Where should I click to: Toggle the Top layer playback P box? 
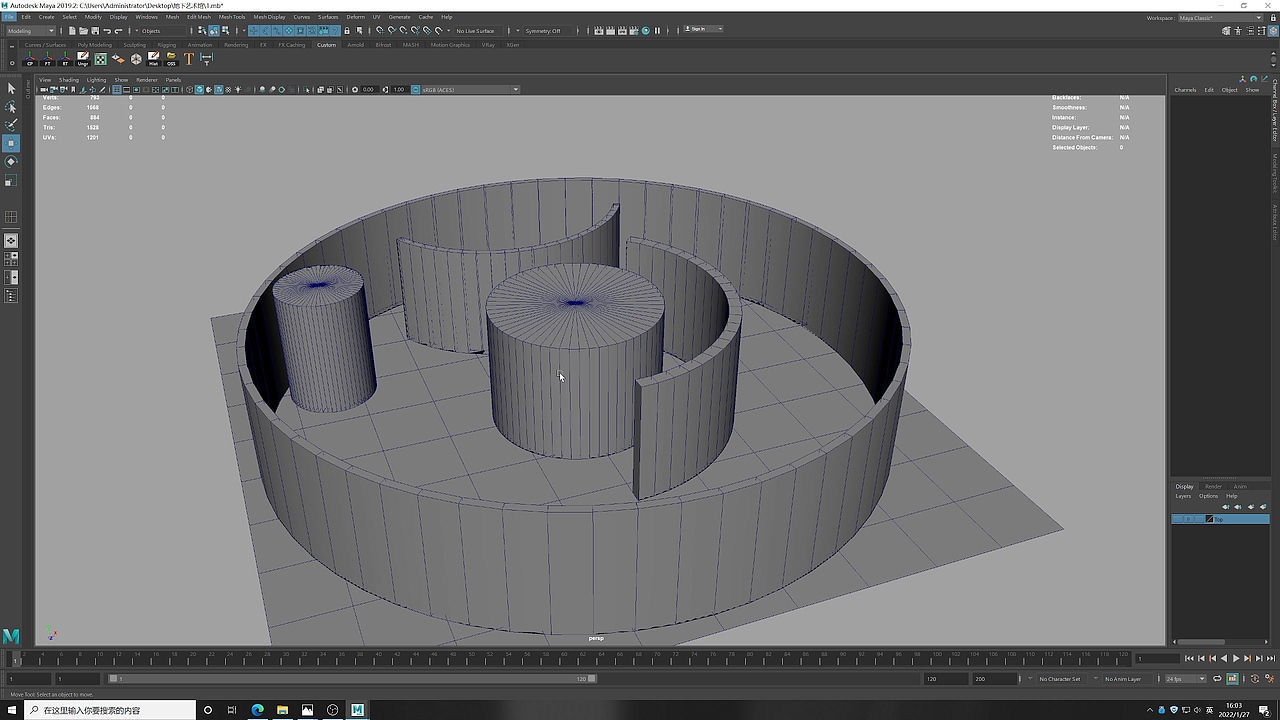coord(1189,519)
